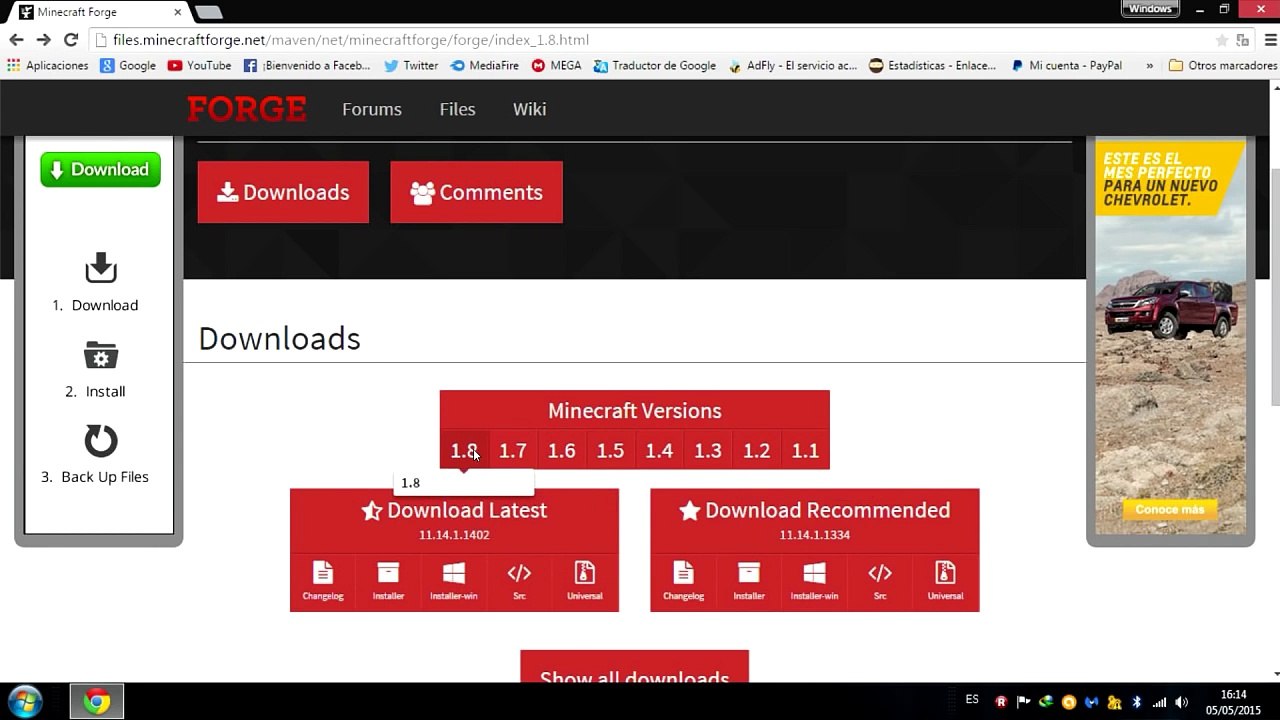Expand the Otros marcadores bookmark folder
The image size is (1280, 720).
(1223, 66)
